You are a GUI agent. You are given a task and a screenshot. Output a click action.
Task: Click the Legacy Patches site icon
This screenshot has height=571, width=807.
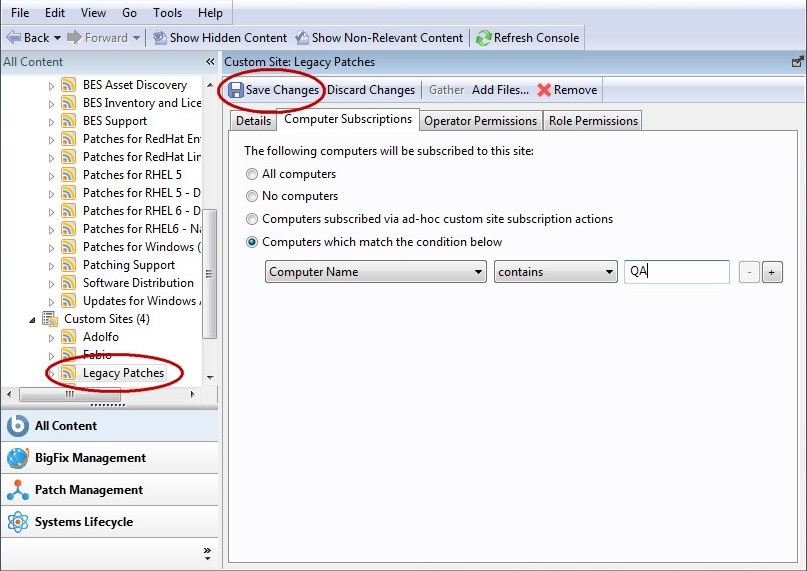click(x=68, y=373)
